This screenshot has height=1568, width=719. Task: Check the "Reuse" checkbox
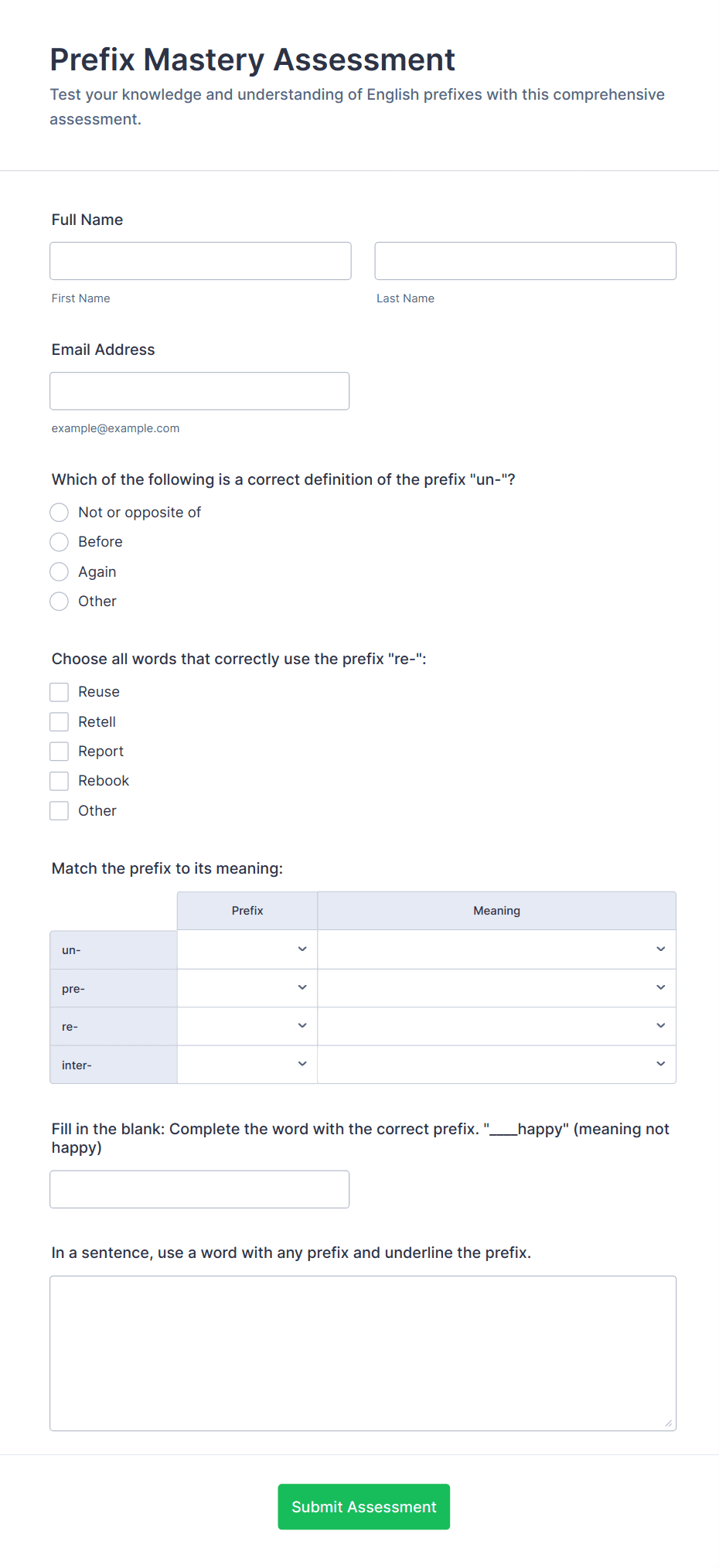(x=59, y=691)
